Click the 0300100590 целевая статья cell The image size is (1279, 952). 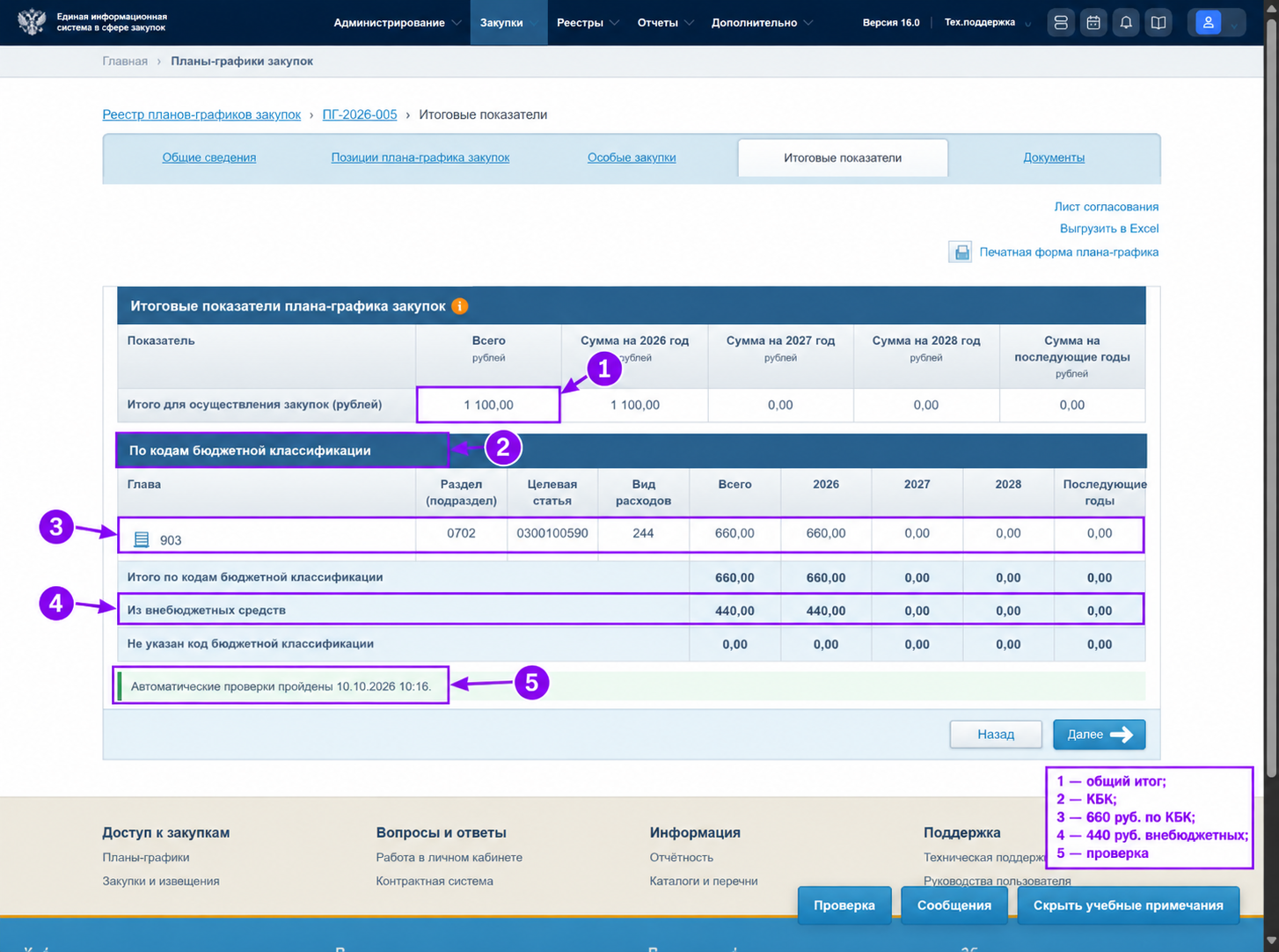pos(552,533)
